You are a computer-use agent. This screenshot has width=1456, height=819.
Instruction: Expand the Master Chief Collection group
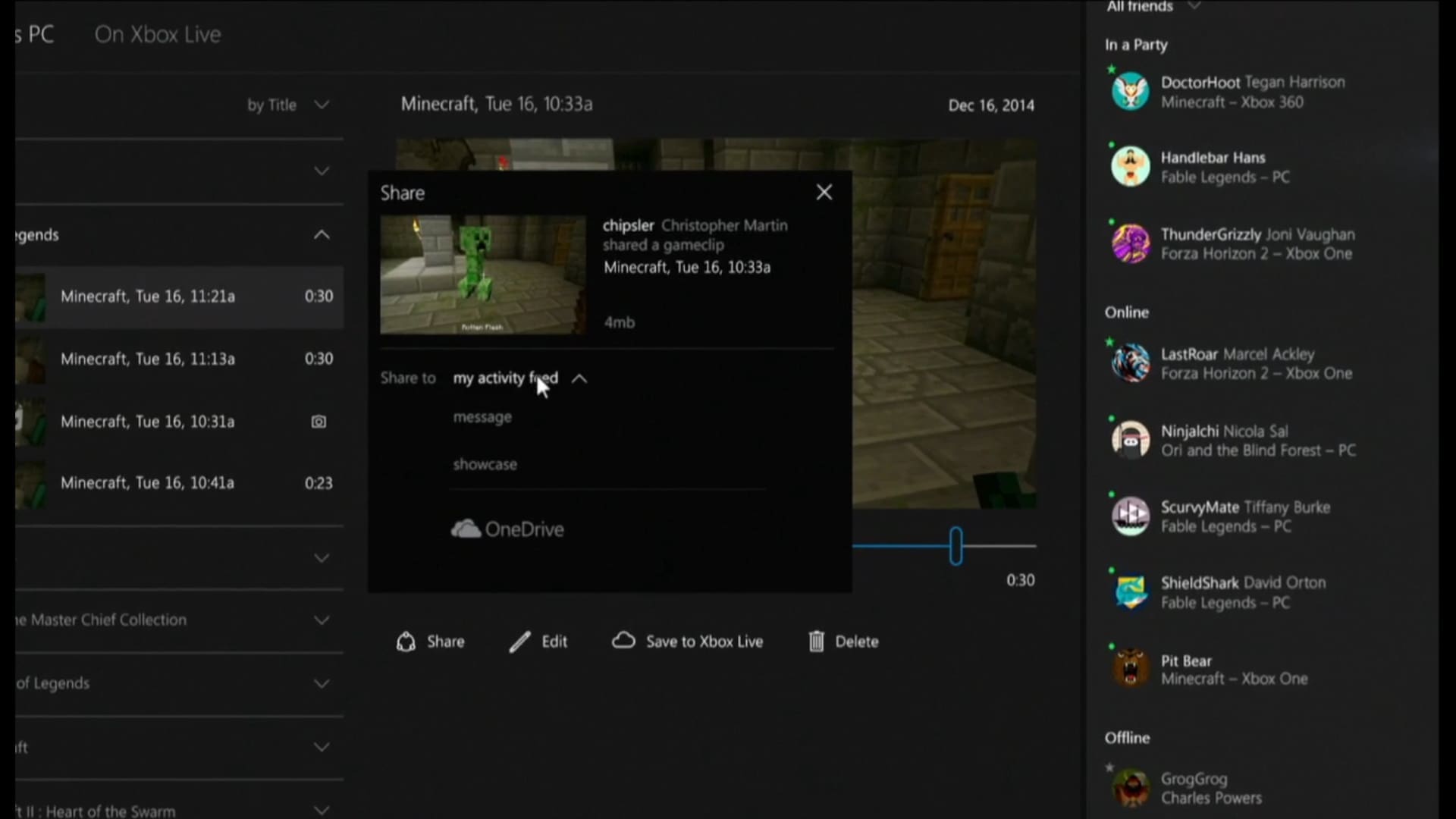pyautogui.click(x=322, y=620)
